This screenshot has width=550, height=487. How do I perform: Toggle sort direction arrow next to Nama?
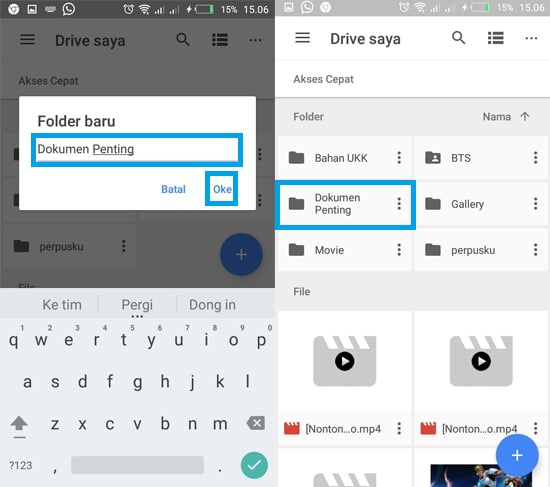tap(525, 116)
